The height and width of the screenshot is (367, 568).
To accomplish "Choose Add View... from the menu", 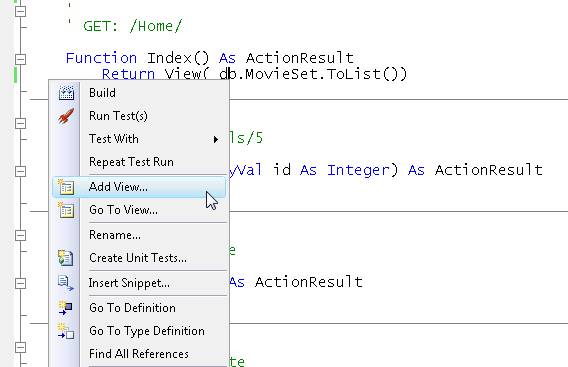I will (x=139, y=187).
